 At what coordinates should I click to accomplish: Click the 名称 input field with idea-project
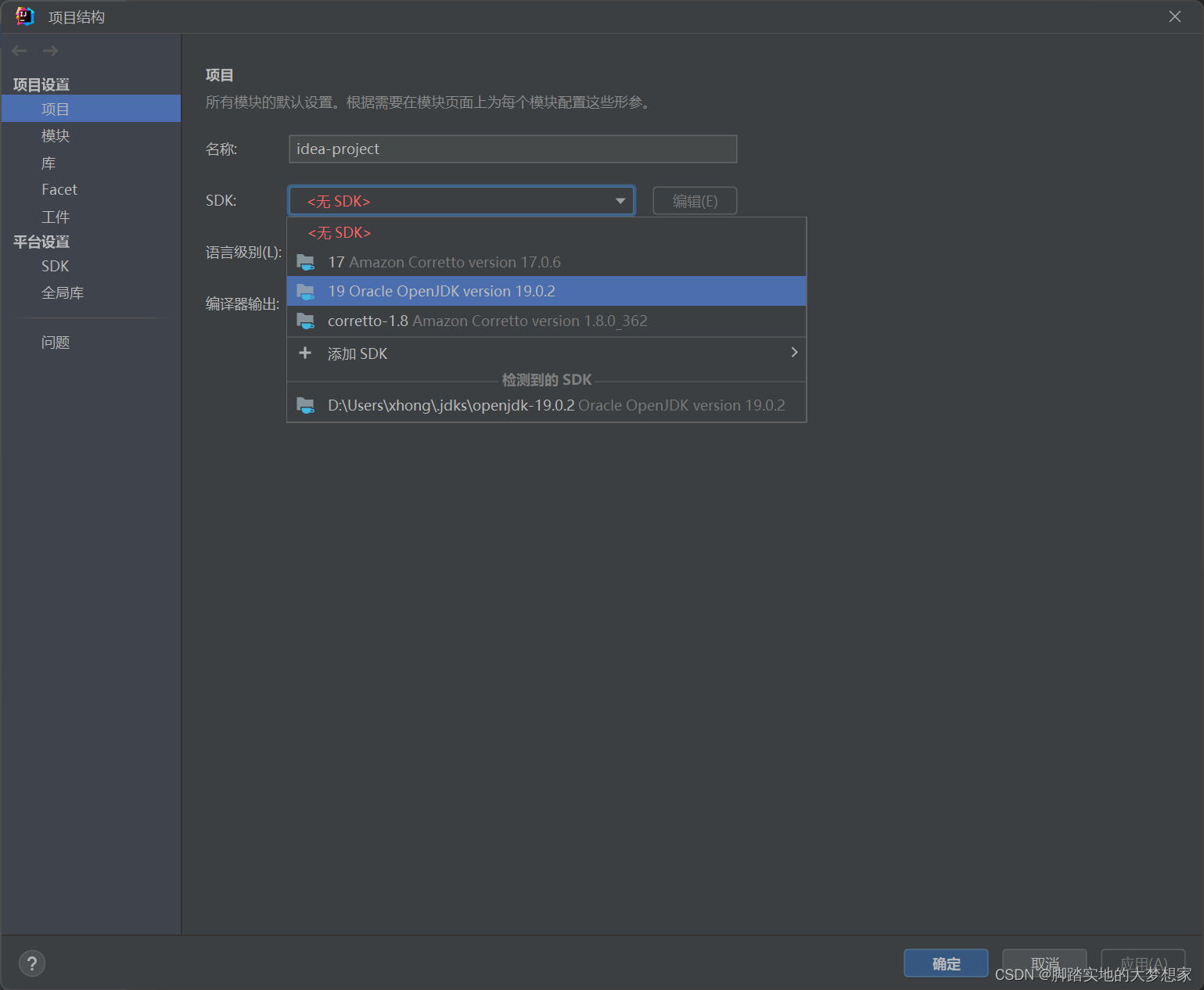point(512,149)
